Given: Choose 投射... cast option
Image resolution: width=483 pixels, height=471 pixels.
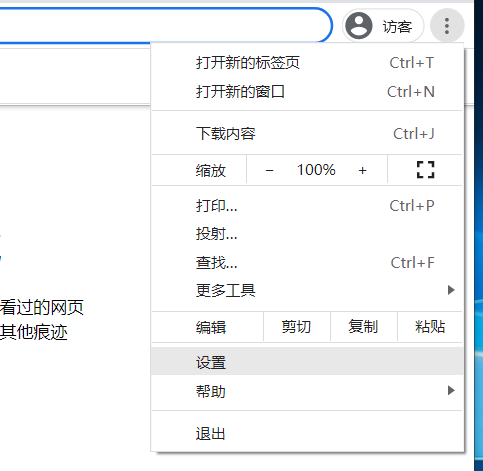Looking at the screenshot, I should [x=307, y=234].
